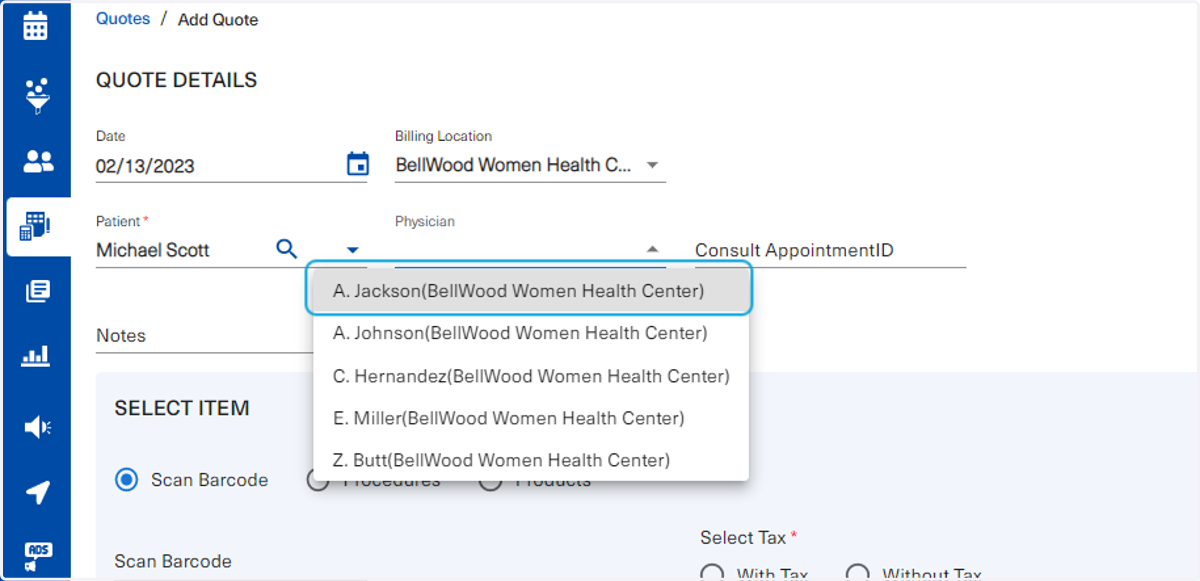Viewport: 1200px width, 581px height.
Task: Open the paper plane navigation sidebar icon
Action: [x=37, y=492]
